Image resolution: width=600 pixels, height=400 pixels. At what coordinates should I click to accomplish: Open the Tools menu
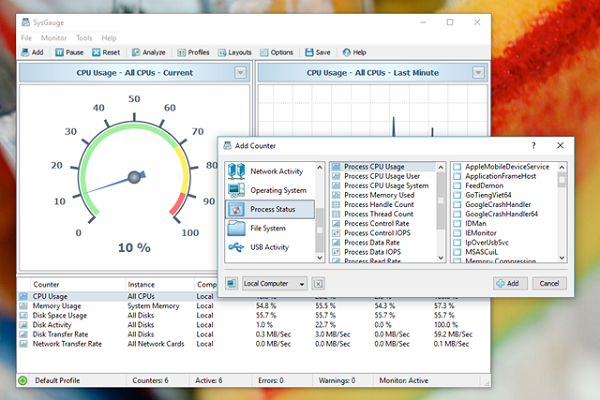[86, 37]
